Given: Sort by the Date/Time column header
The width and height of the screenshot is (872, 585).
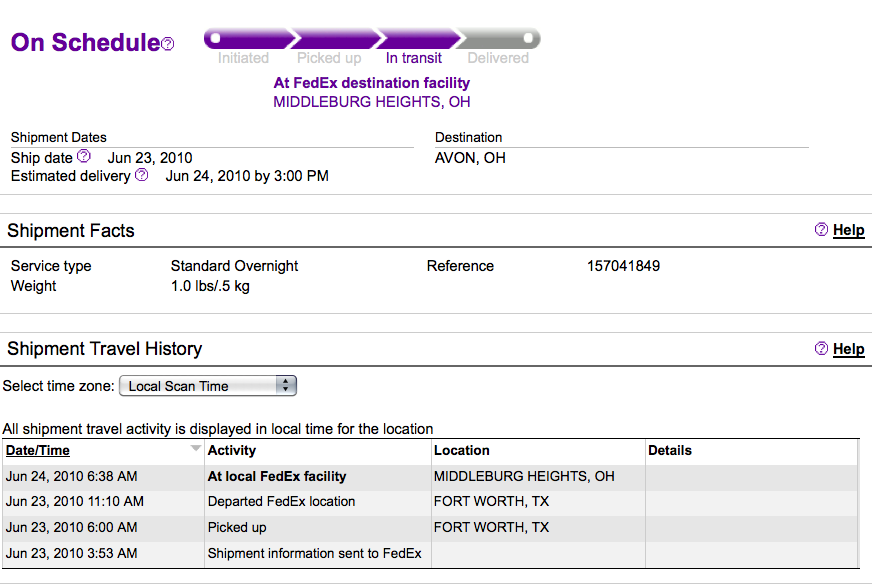Looking at the screenshot, I should (38, 450).
